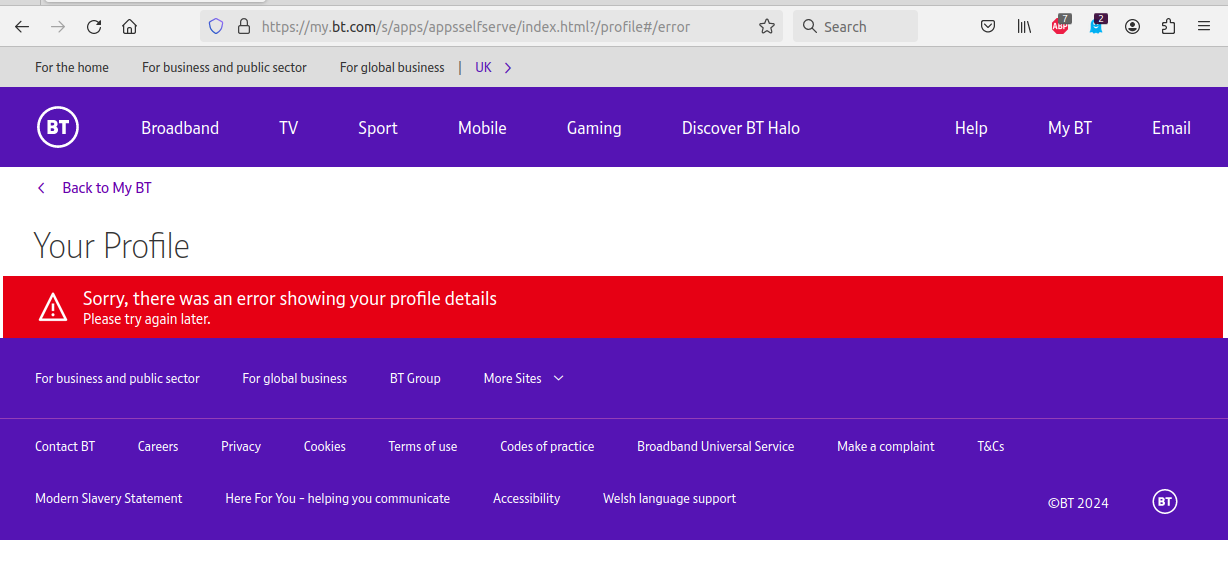1228x577 pixels.
Task: Open Privacy footer link
Action: tap(241, 446)
